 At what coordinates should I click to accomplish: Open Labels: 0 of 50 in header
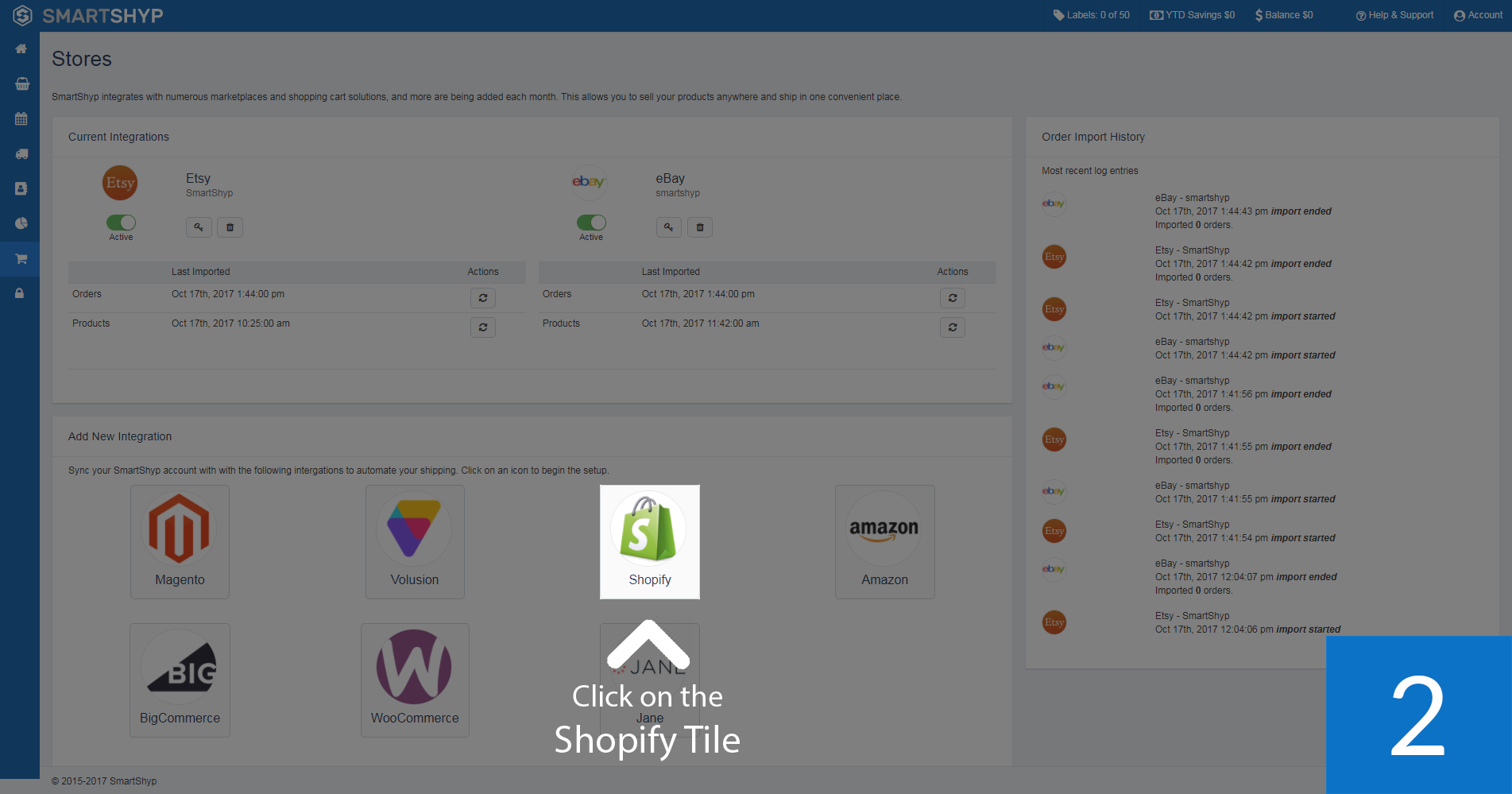(1092, 15)
